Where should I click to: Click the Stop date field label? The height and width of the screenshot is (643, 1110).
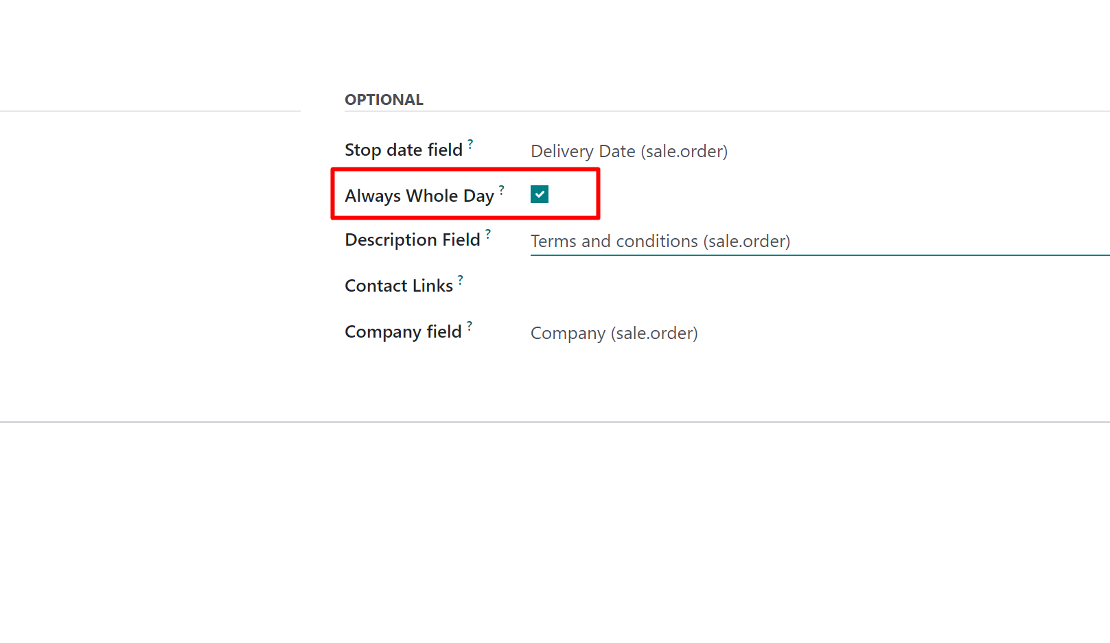404,150
